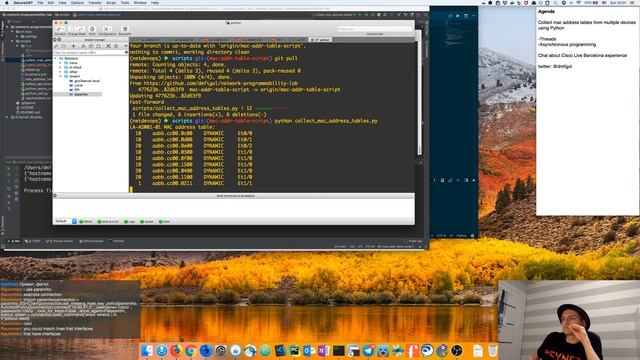This screenshot has height=360, width=640.
Task: Click the webcam video thumbnail
Action: point(569,320)
